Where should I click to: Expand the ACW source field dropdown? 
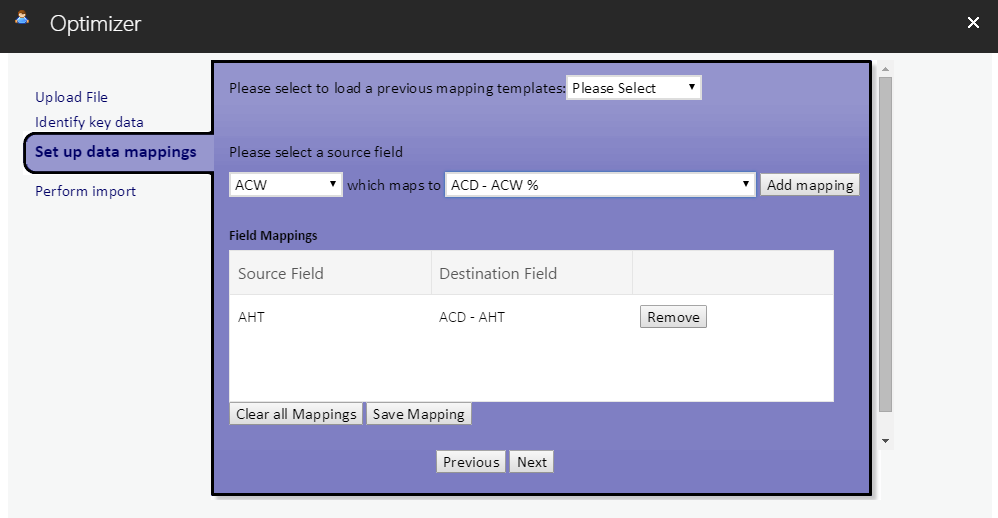pyautogui.click(x=286, y=185)
